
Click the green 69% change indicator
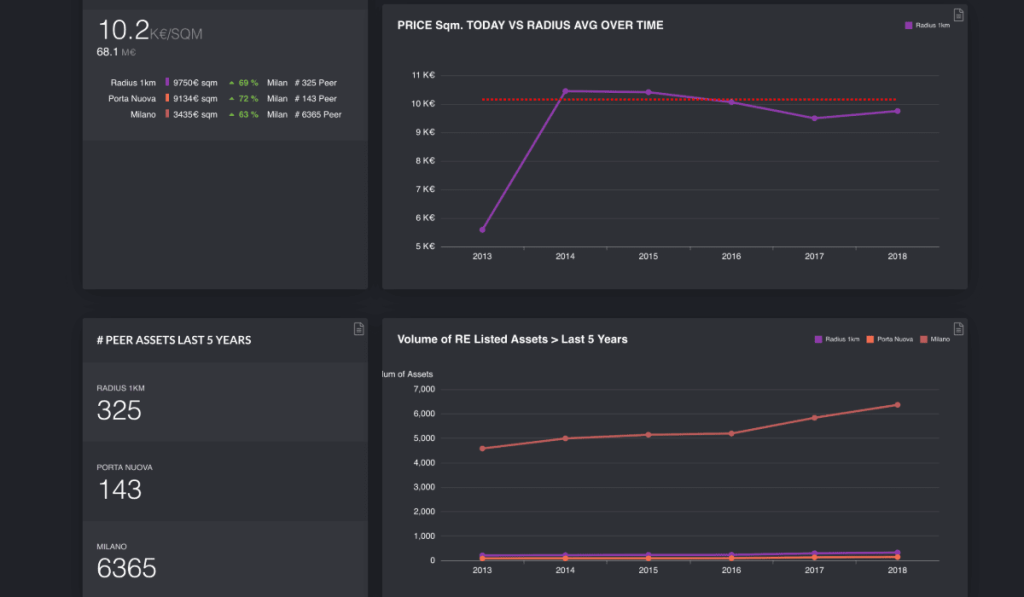click(243, 82)
